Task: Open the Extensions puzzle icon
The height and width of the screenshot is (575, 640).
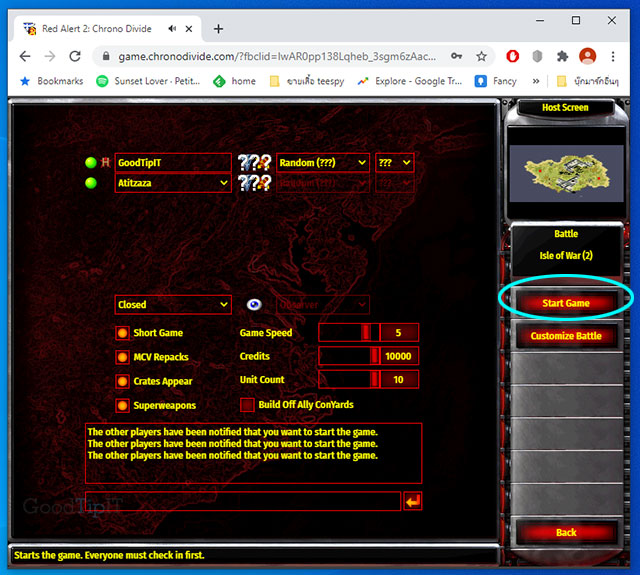Action: [x=562, y=56]
